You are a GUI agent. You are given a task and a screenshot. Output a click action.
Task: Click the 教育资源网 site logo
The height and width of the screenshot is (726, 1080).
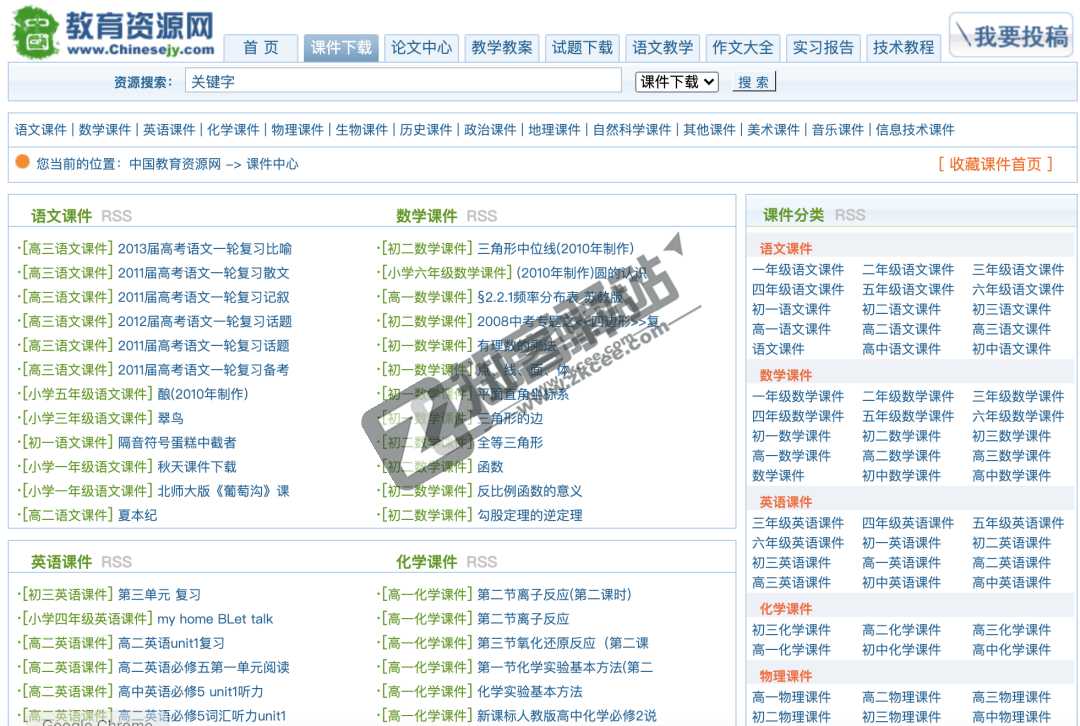[x=110, y=28]
